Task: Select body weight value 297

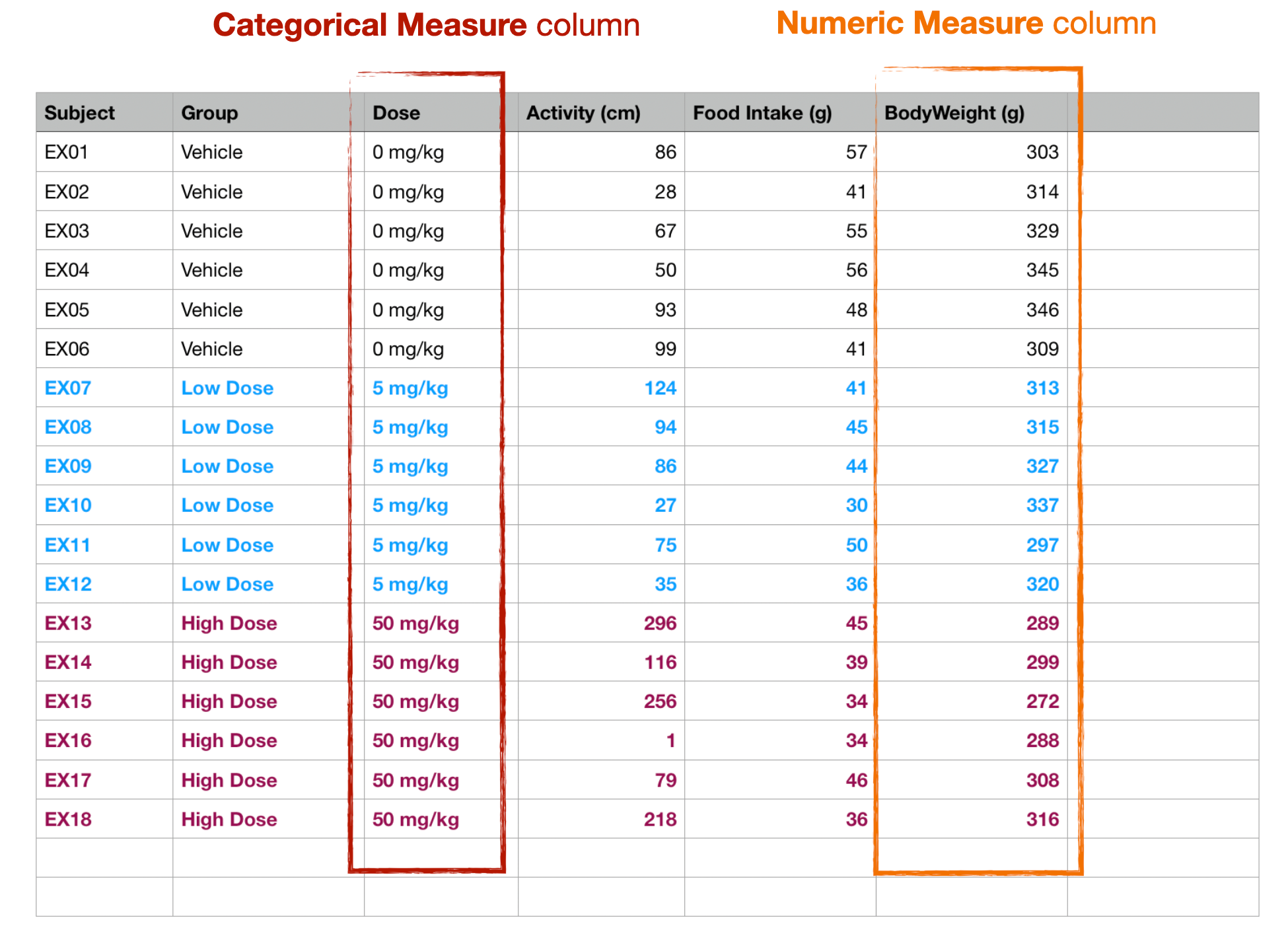Action: [972, 544]
